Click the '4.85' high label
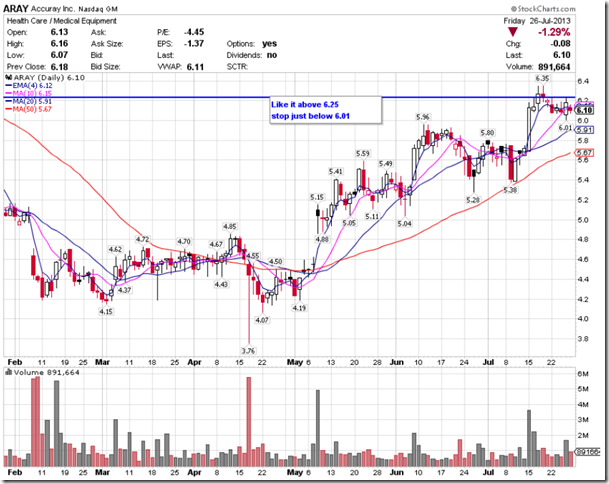609x484 pixels. [230, 226]
